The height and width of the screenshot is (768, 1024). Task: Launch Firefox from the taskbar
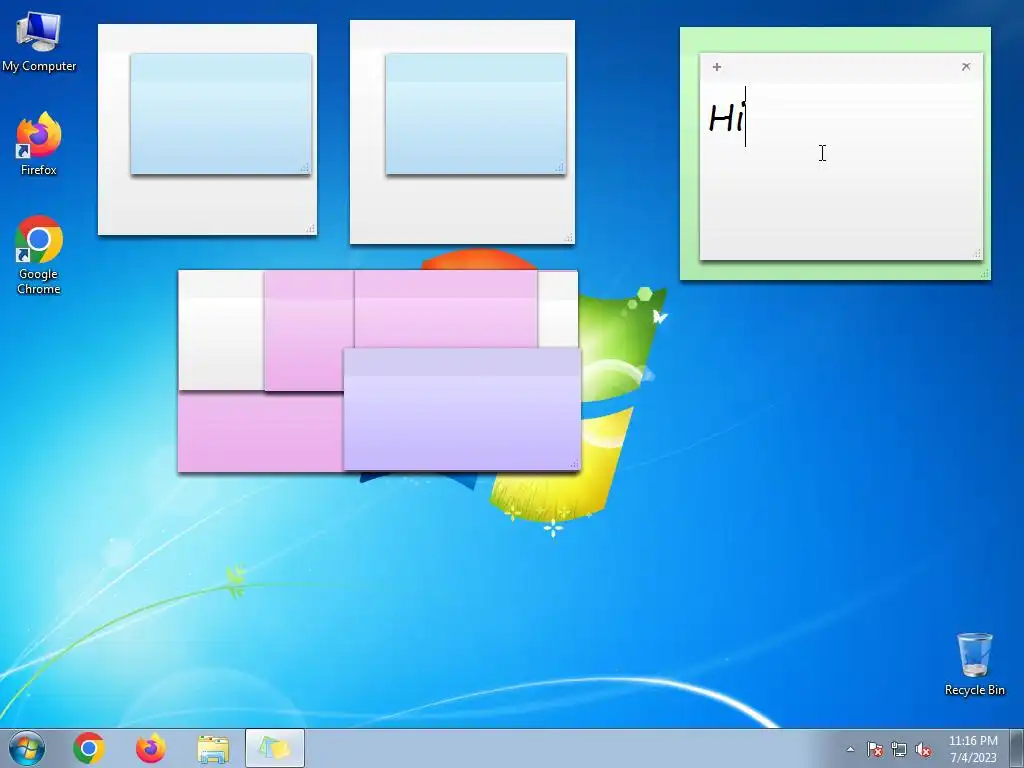coord(150,748)
